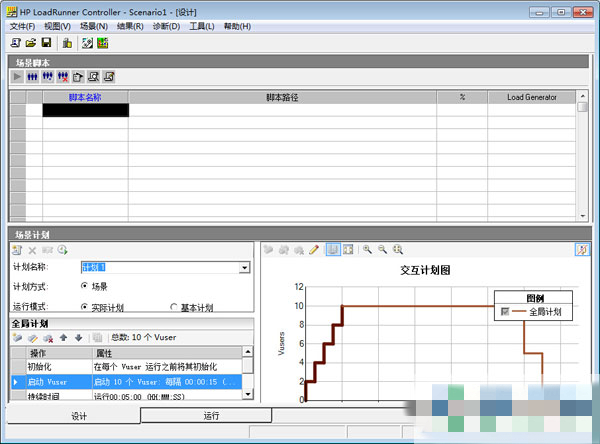Click the Add Group Vusers icon

tap(47, 77)
